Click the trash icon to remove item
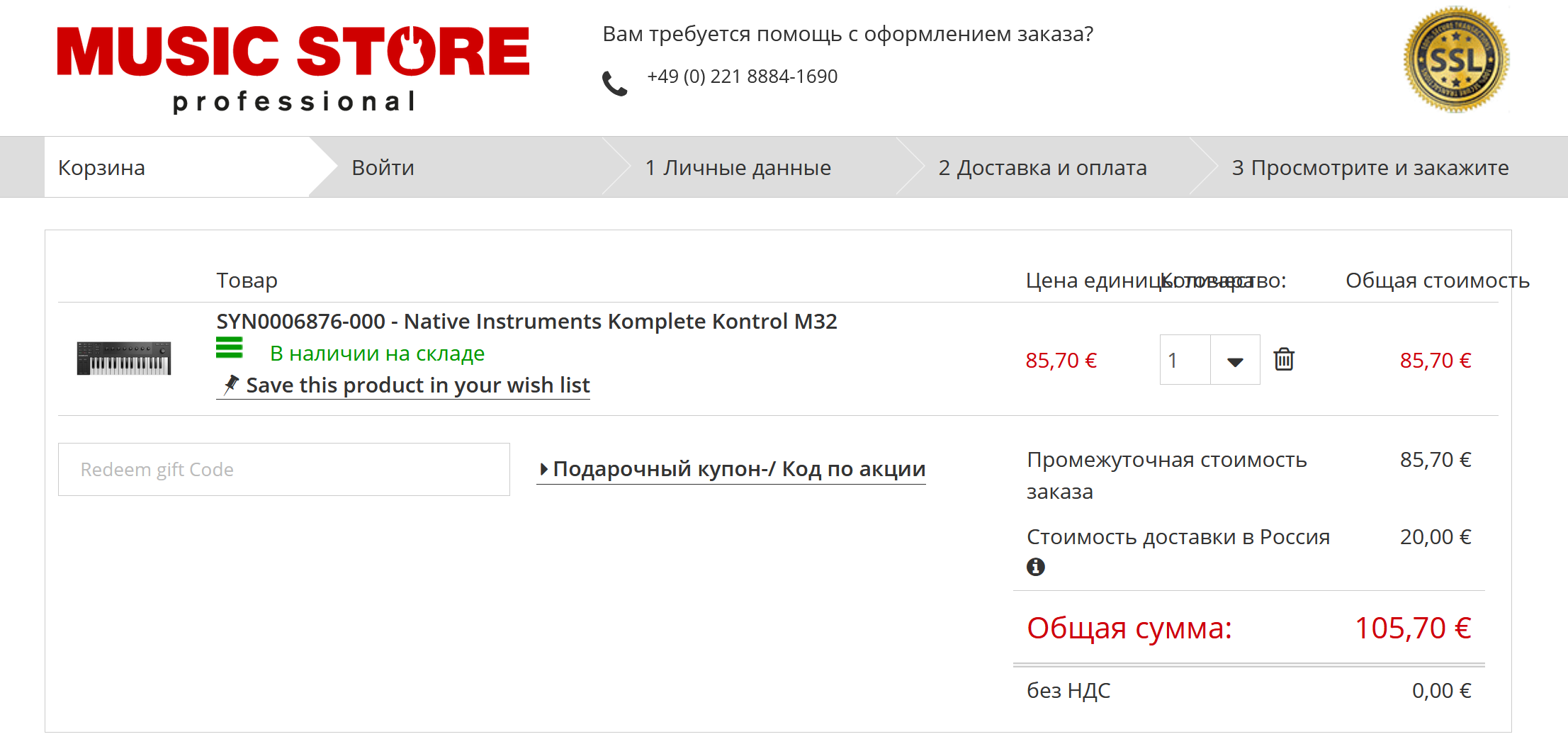 pyautogui.click(x=1284, y=359)
